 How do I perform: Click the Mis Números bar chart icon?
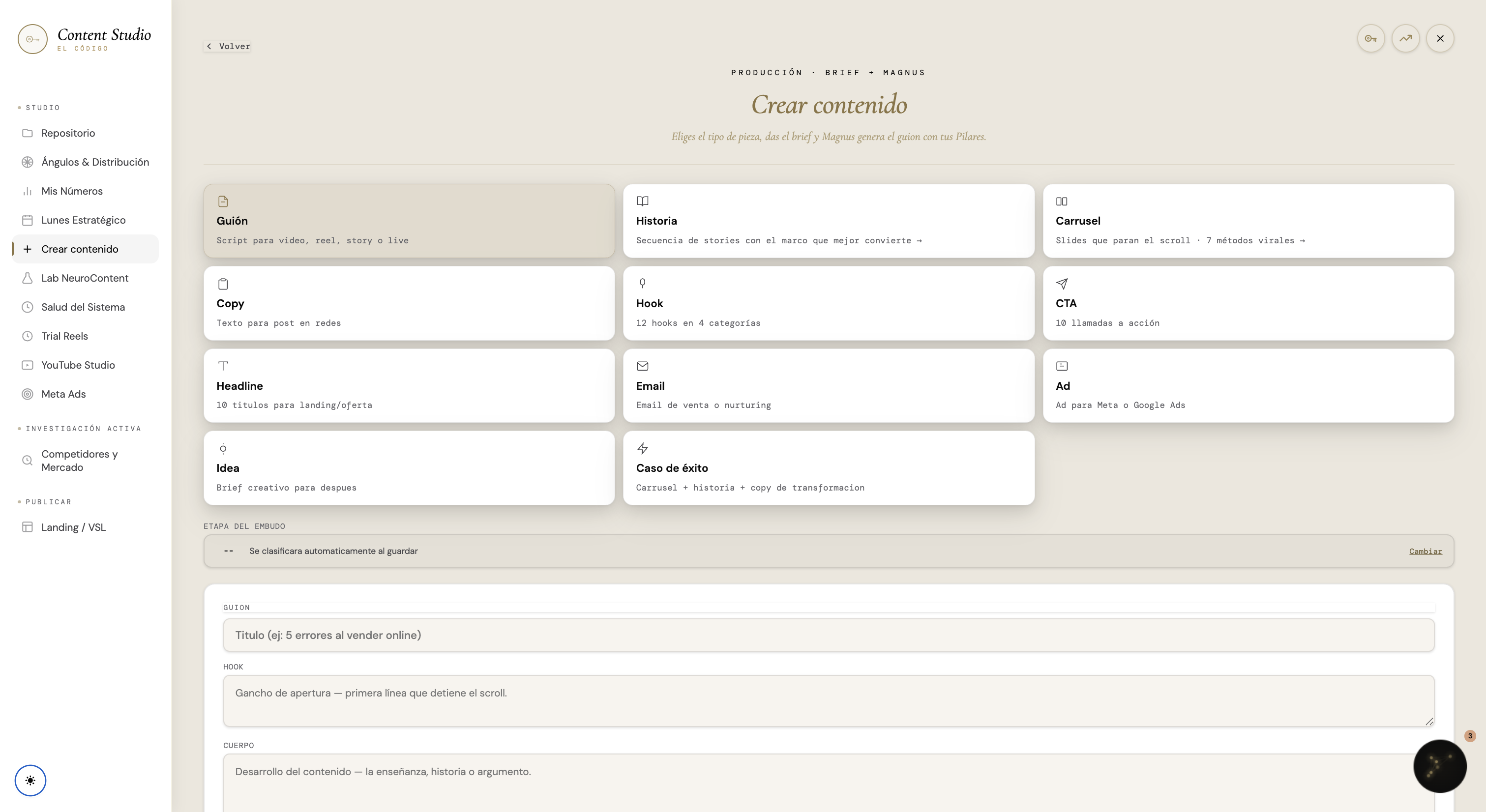(x=27, y=191)
